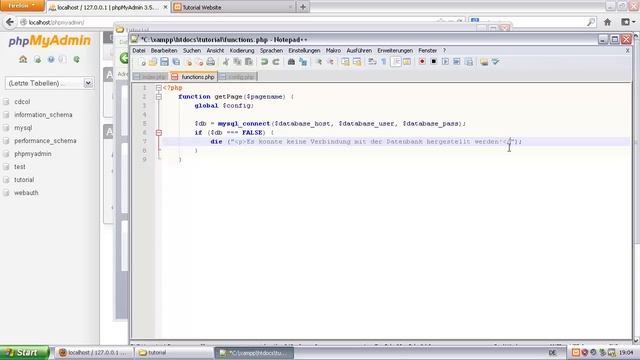Select the mysql database in sidebar
Screen dimensions: 640x360
[x=23, y=128]
